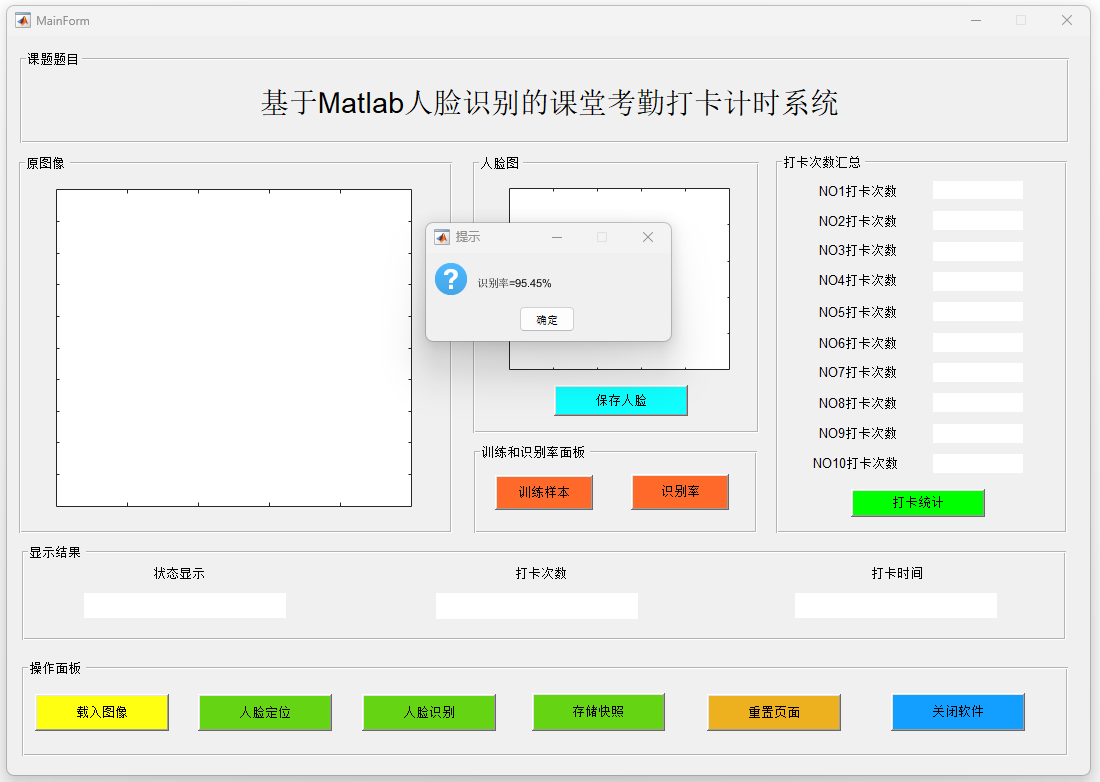The image size is (1100, 782).
Task: Click the NO4打卡次数 field
Action: [x=977, y=281]
